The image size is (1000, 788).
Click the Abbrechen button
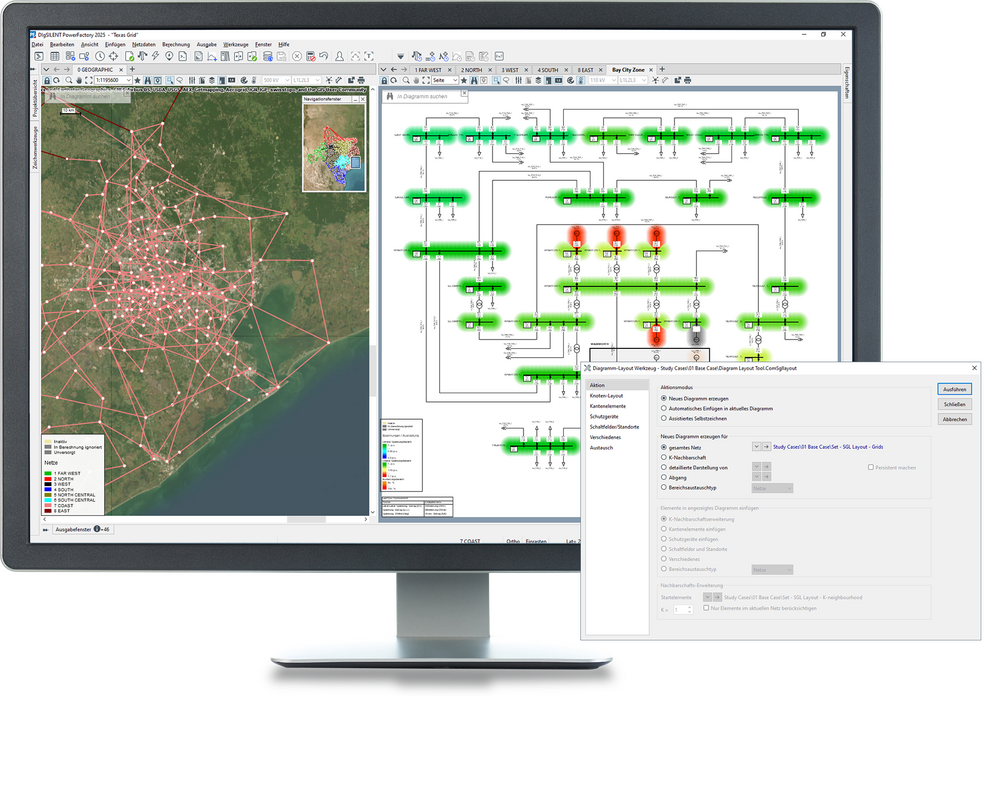[x=954, y=419]
